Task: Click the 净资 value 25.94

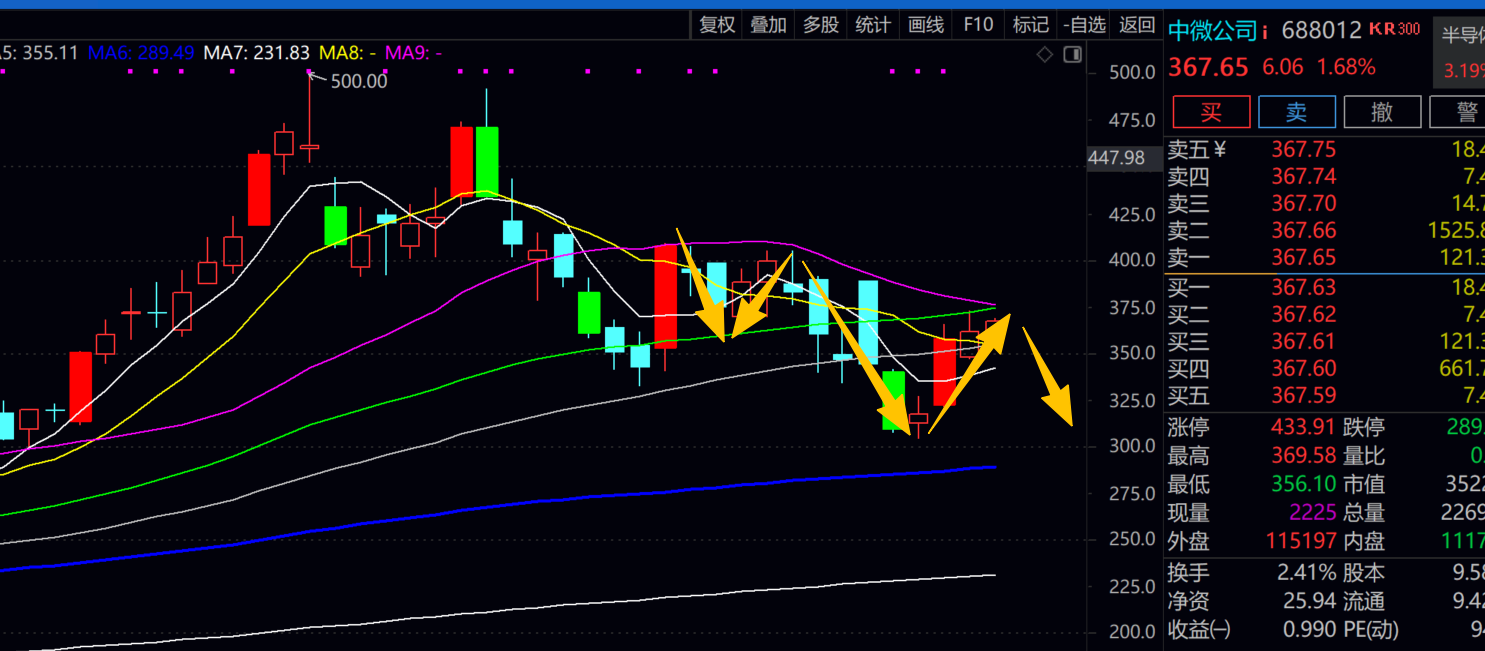Action: click(1310, 601)
